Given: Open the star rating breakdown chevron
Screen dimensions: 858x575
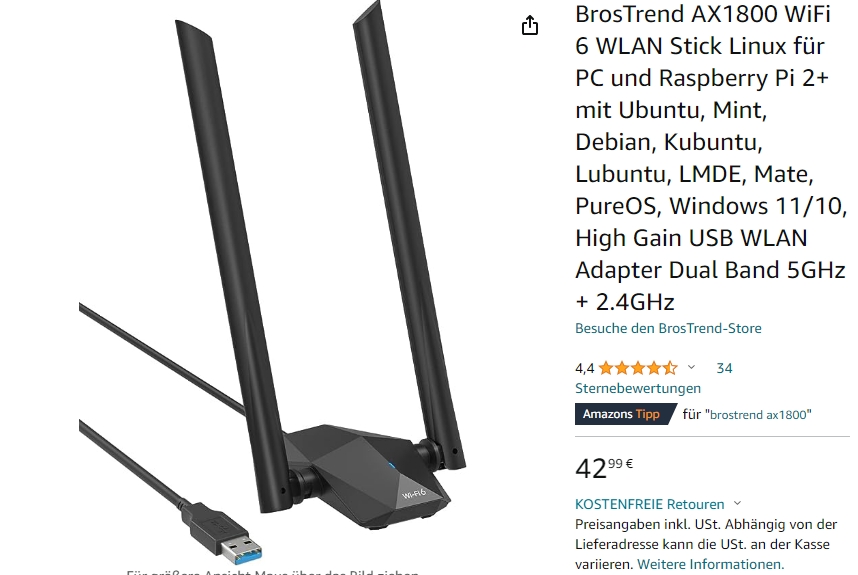Looking at the screenshot, I should [691, 367].
